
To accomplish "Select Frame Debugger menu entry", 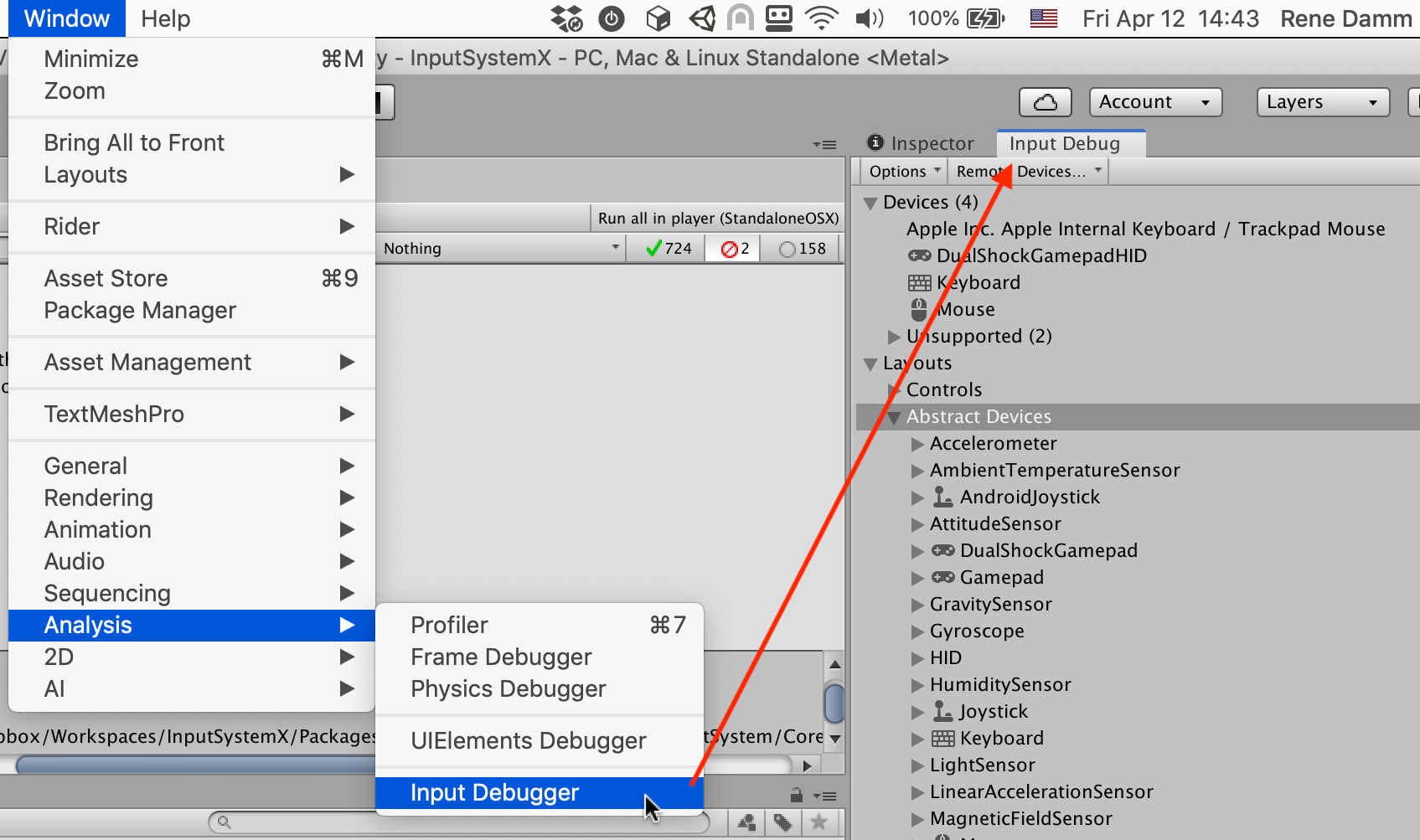I will (x=540, y=657).
